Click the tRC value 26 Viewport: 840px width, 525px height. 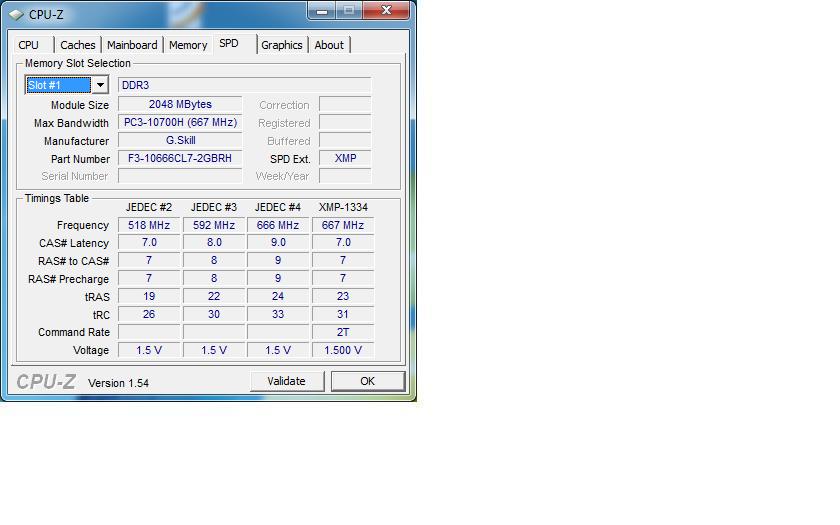pyautogui.click(x=149, y=314)
